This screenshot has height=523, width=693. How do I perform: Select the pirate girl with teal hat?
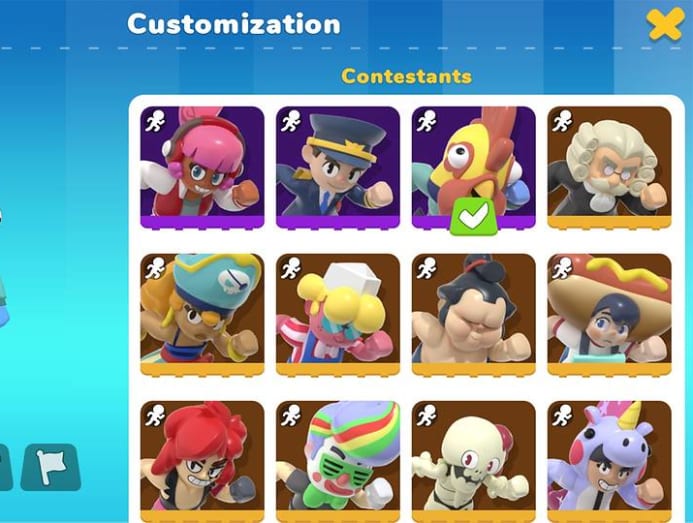click(x=202, y=314)
